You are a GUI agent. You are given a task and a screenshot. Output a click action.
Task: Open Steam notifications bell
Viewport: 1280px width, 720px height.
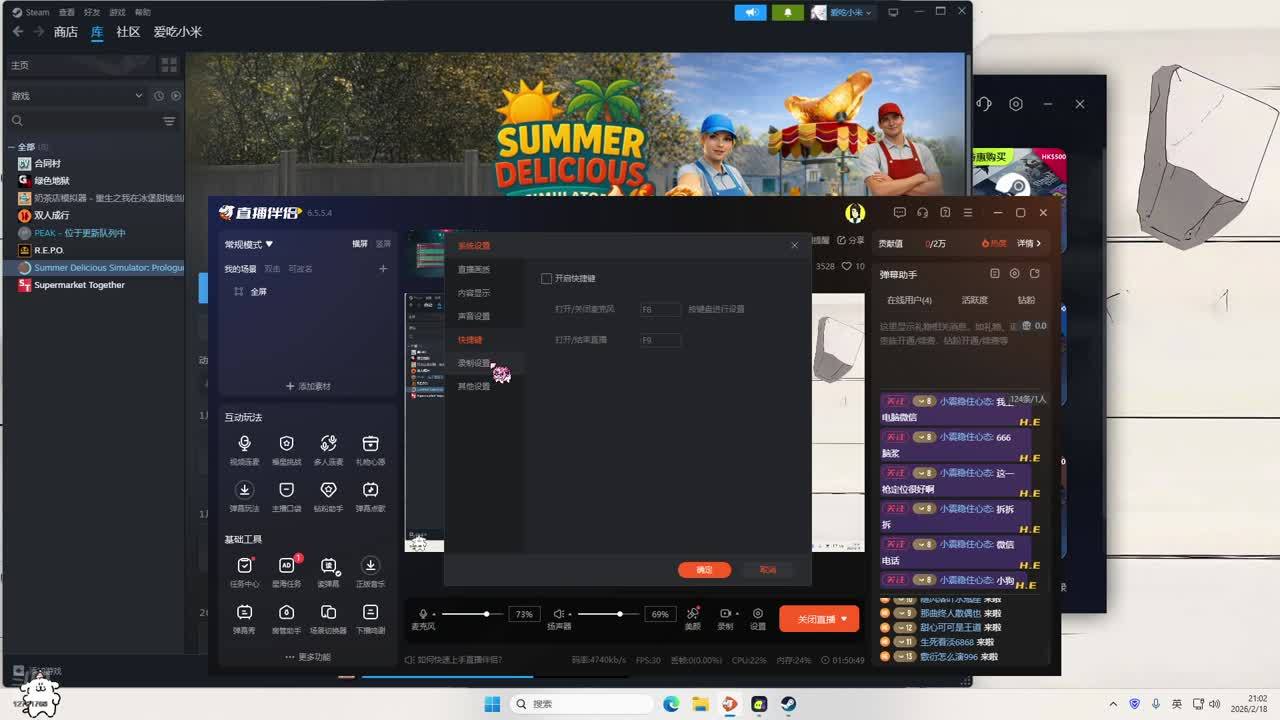tap(788, 12)
